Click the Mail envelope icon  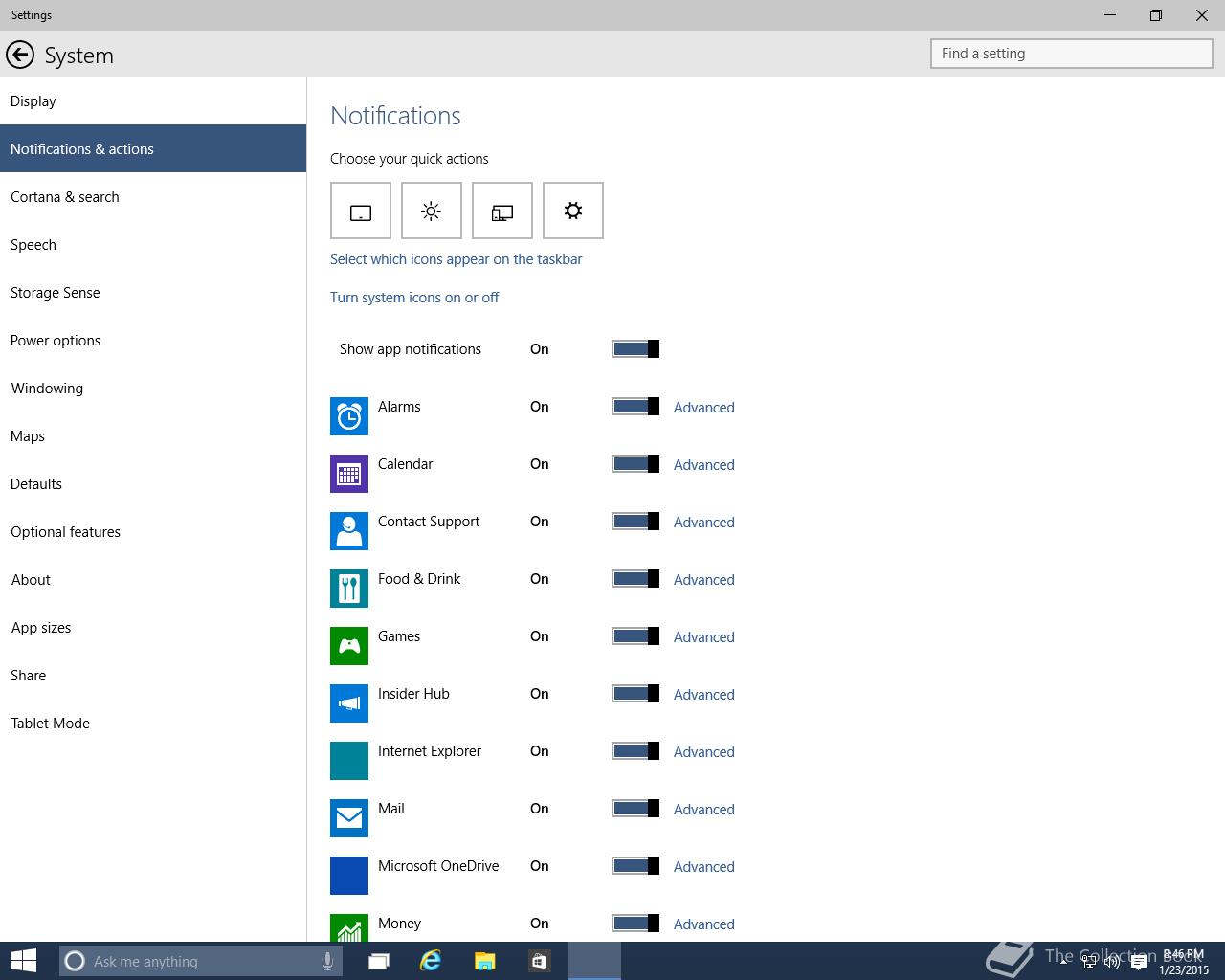click(349, 818)
